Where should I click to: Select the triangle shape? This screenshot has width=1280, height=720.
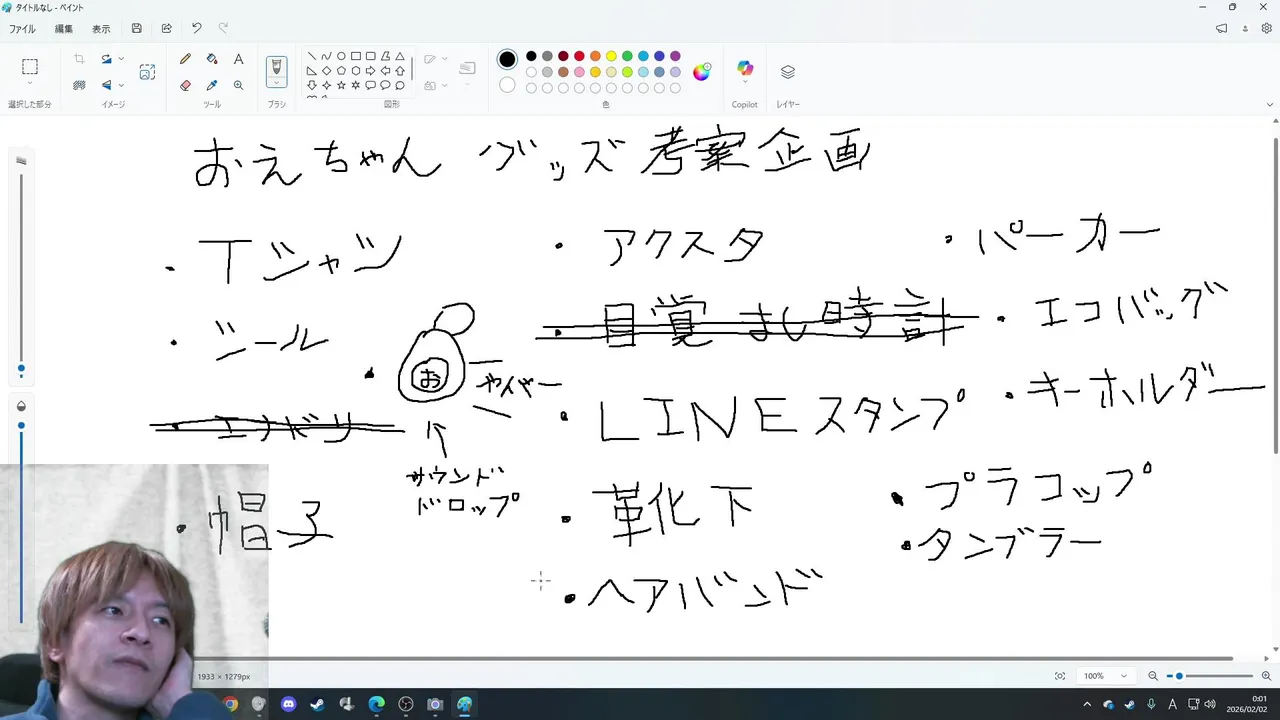pyautogui.click(x=400, y=57)
